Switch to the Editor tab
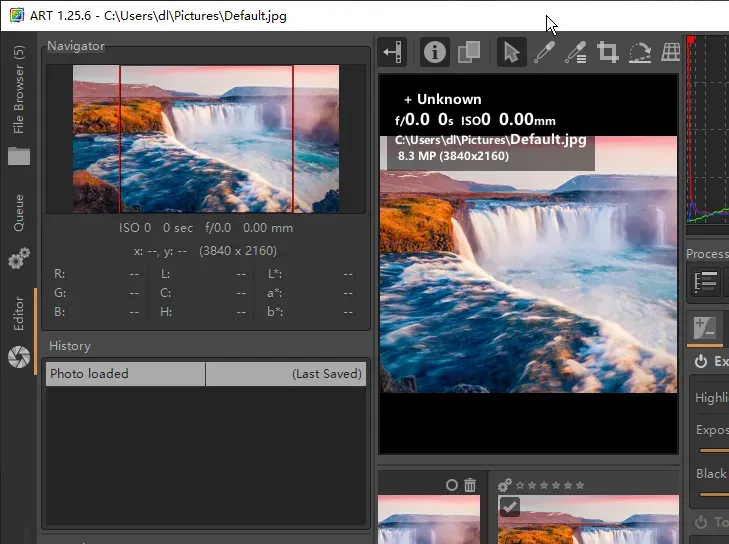 click(18, 313)
